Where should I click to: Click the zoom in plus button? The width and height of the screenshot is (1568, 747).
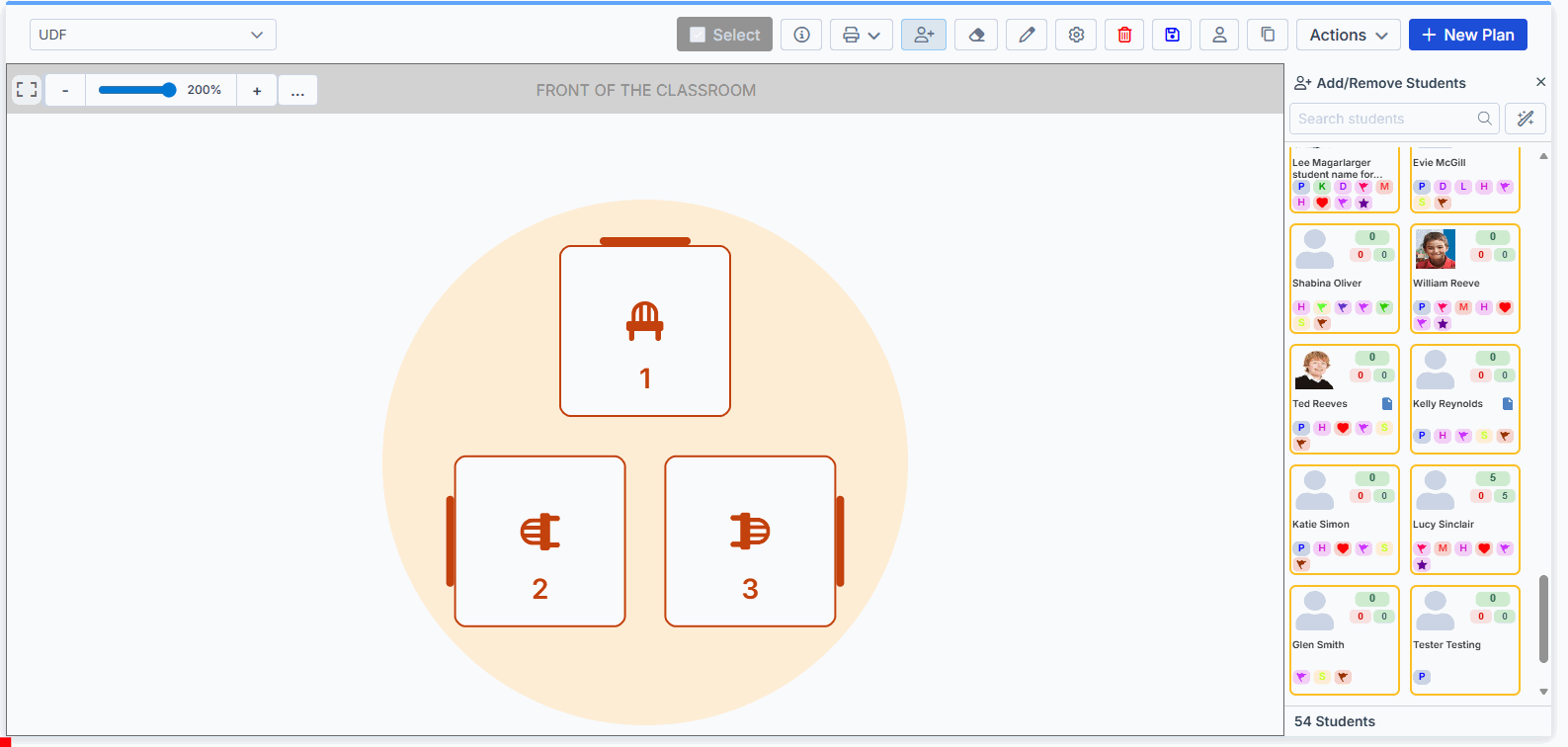point(257,90)
